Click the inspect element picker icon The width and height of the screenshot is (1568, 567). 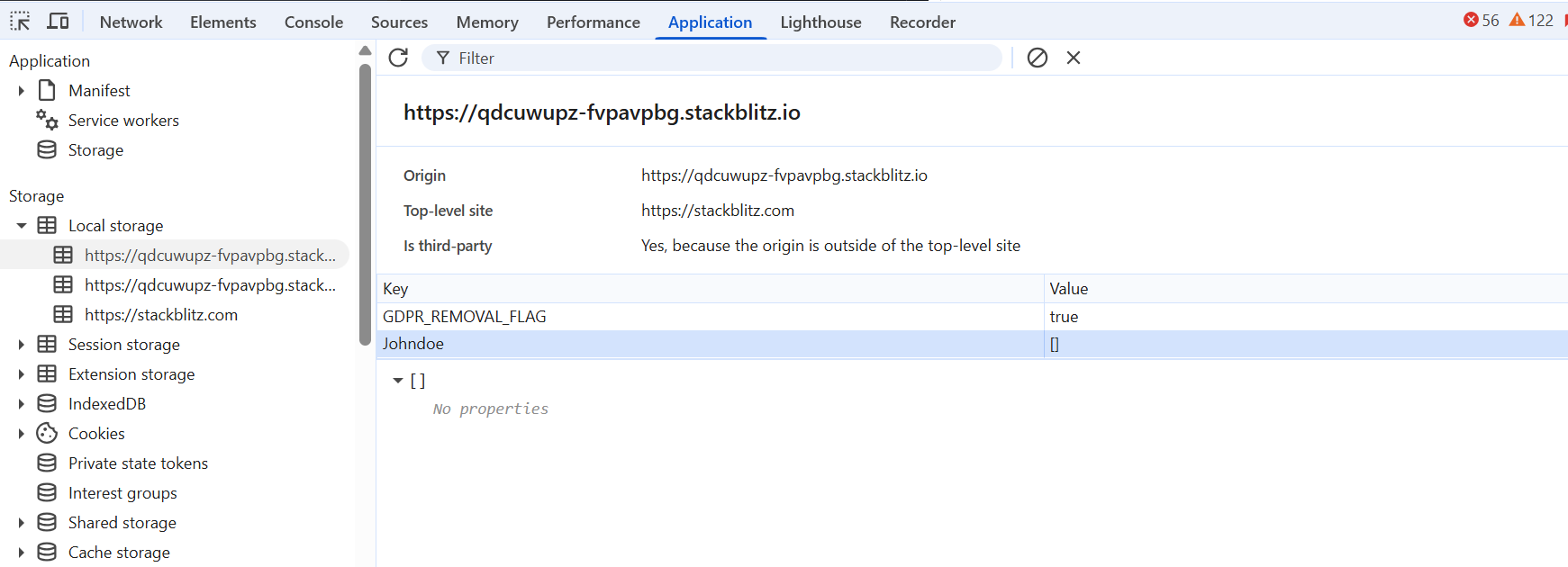point(20,21)
